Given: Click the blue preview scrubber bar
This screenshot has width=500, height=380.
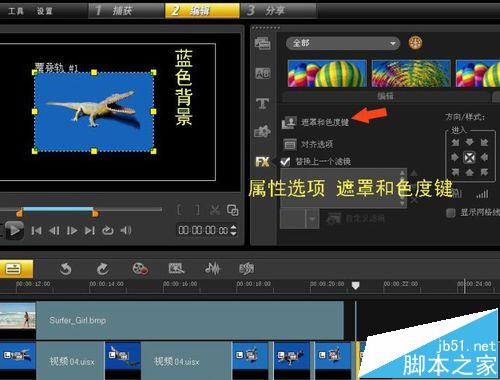Looking at the screenshot, I should click(x=57, y=209).
